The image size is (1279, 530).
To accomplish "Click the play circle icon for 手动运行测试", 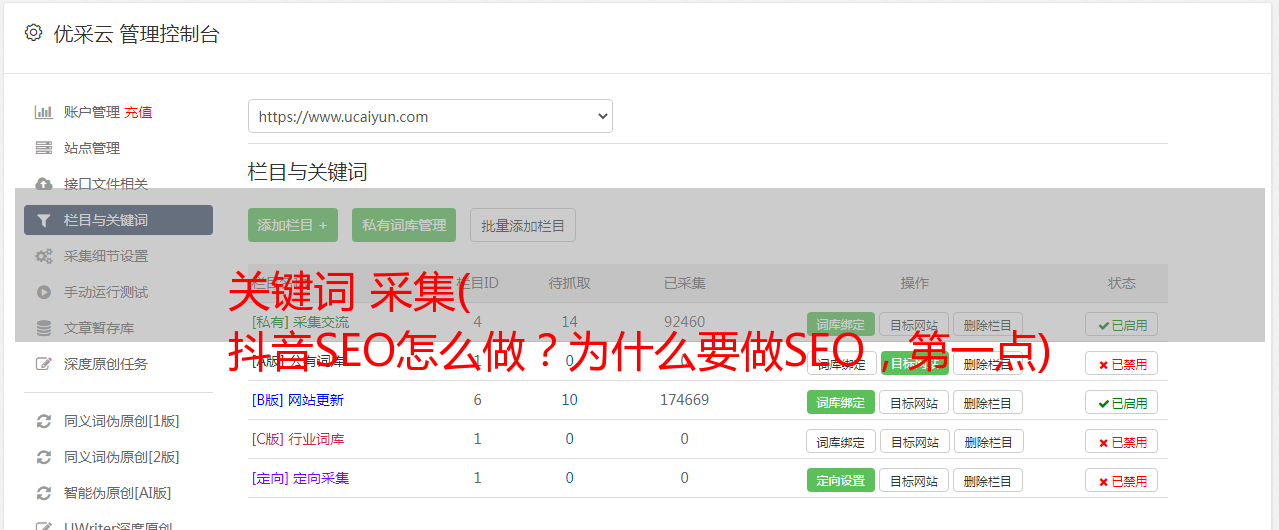I will tap(44, 292).
